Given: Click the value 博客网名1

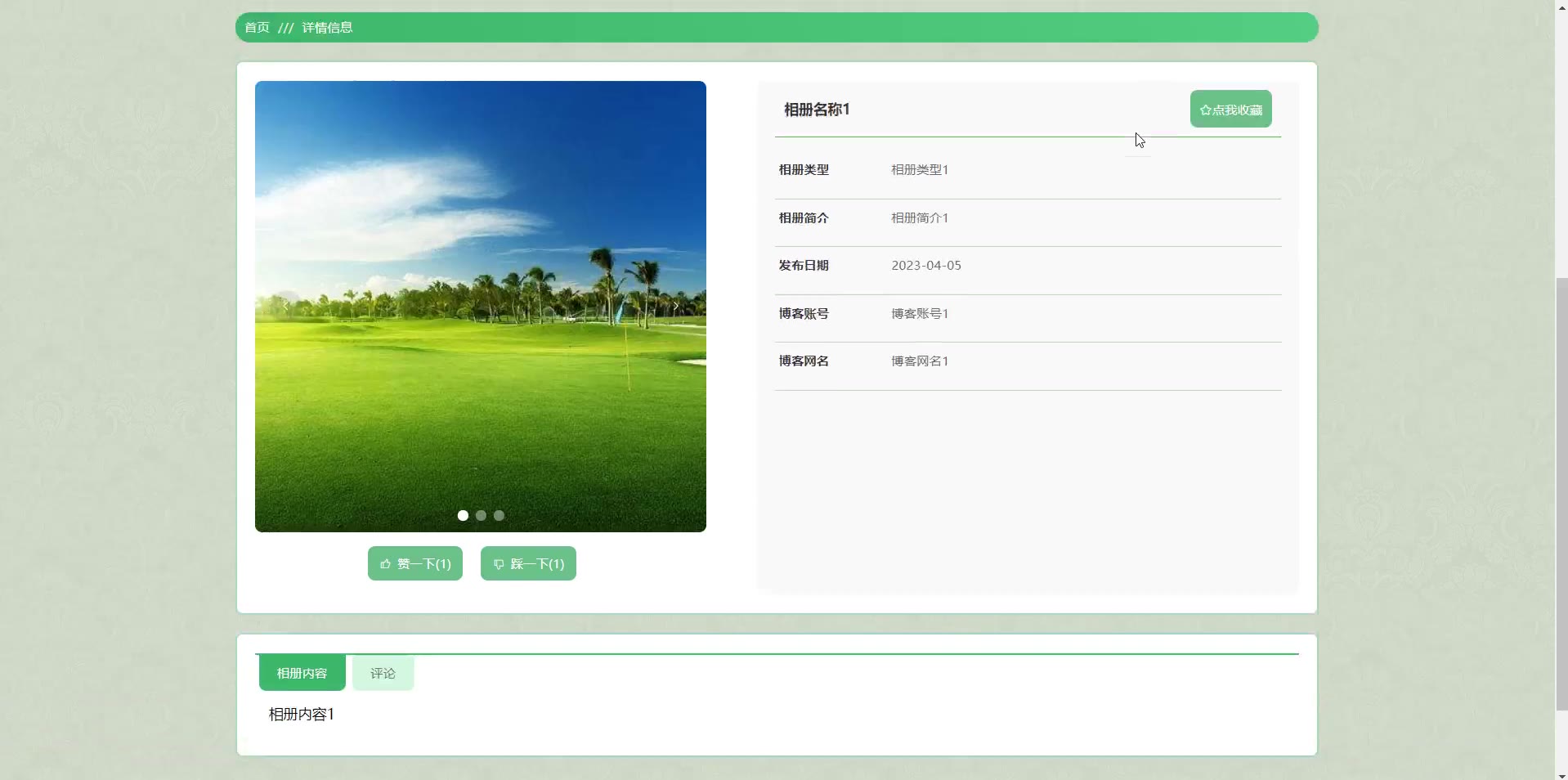Looking at the screenshot, I should pos(920,361).
